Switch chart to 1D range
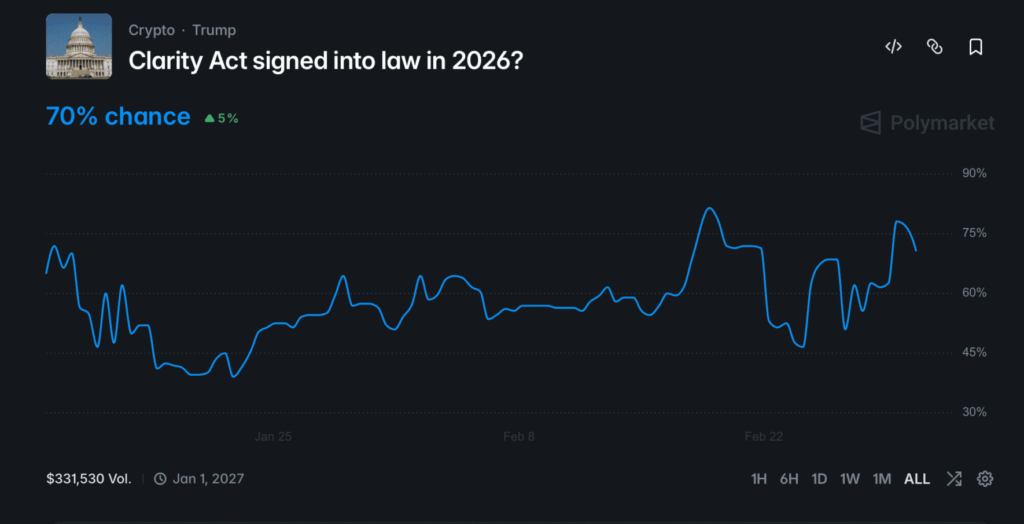This screenshot has height=524, width=1024. [x=819, y=479]
